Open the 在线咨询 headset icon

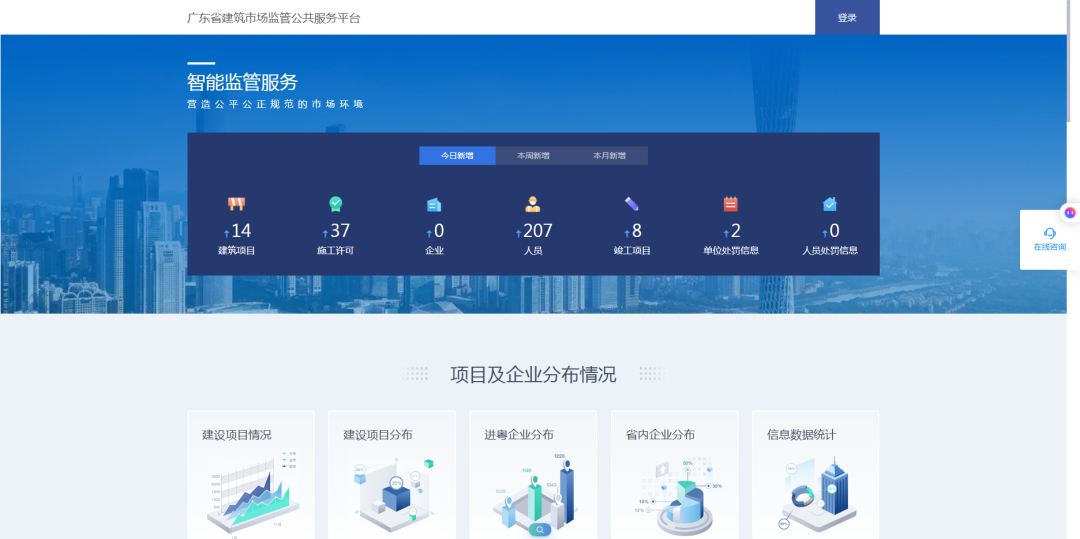coord(1050,233)
